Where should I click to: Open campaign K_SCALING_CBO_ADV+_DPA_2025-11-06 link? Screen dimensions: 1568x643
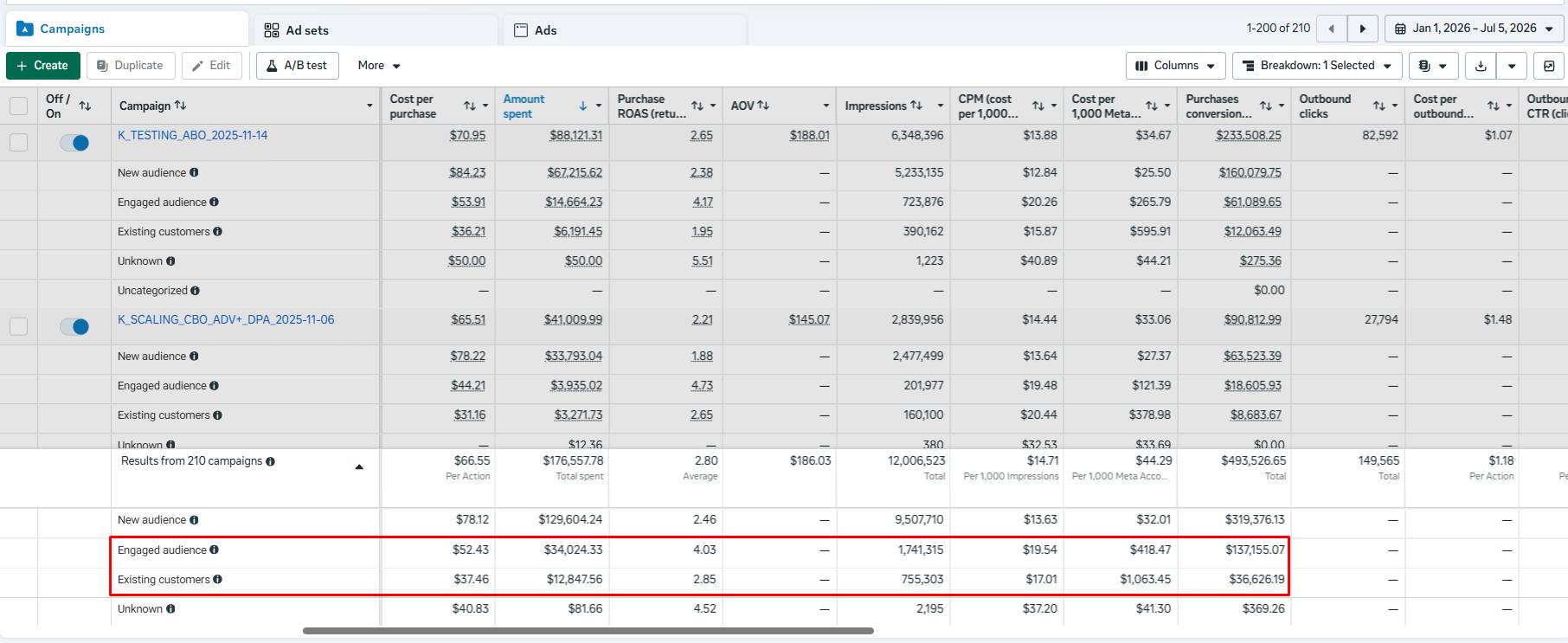226,319
